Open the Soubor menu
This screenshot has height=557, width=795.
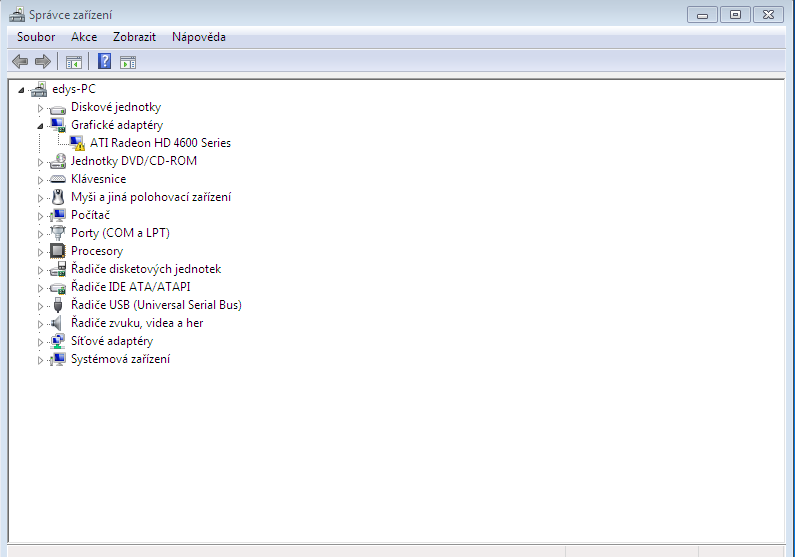click(x=36, y=37)
